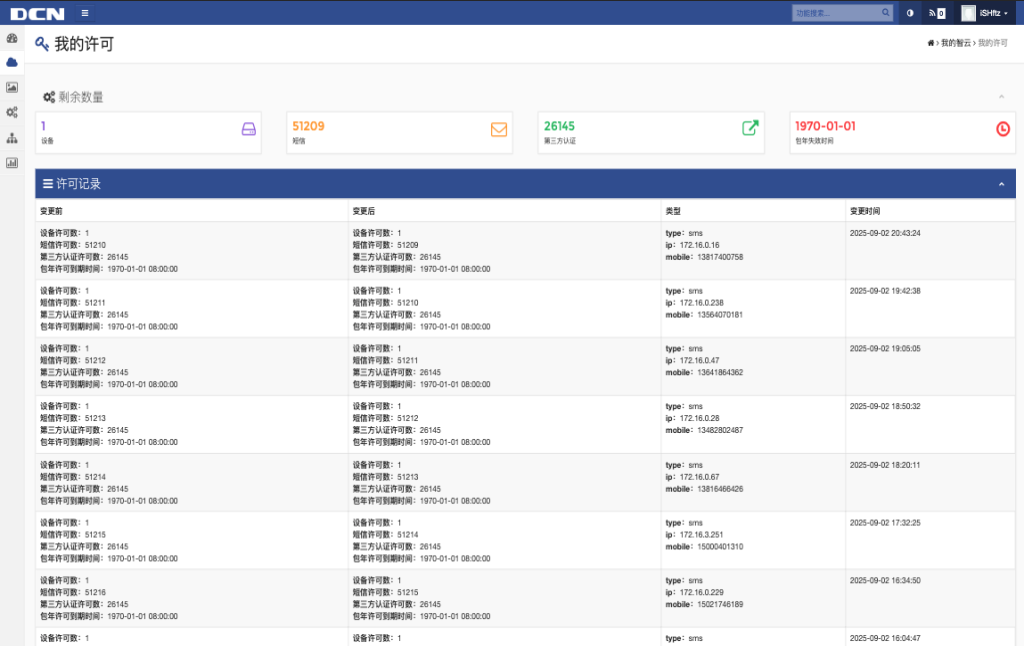Open the settings gears icon in sidebar
Screen dimensions: 1024x646
(12, 112)
